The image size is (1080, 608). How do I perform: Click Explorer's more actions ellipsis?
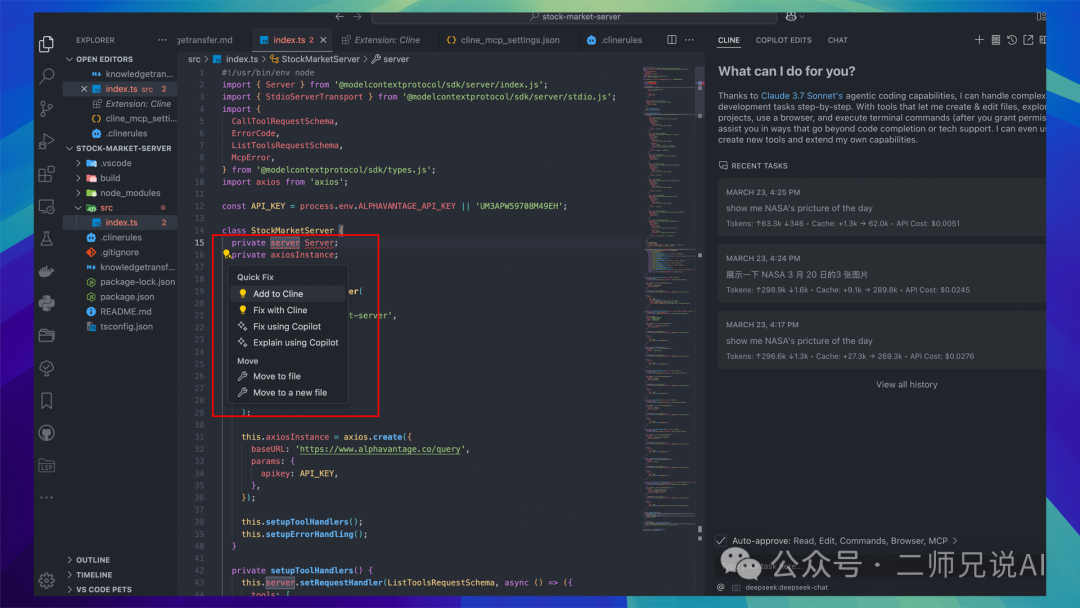pos(162,40)
